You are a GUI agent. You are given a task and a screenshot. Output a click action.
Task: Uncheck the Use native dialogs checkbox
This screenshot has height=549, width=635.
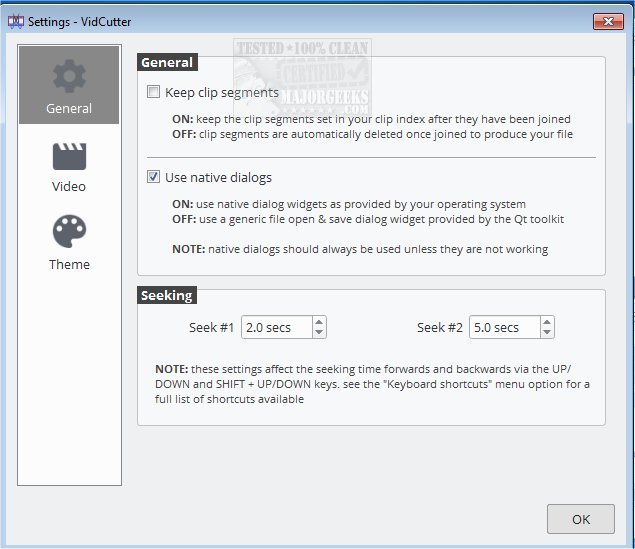point(153,177)
